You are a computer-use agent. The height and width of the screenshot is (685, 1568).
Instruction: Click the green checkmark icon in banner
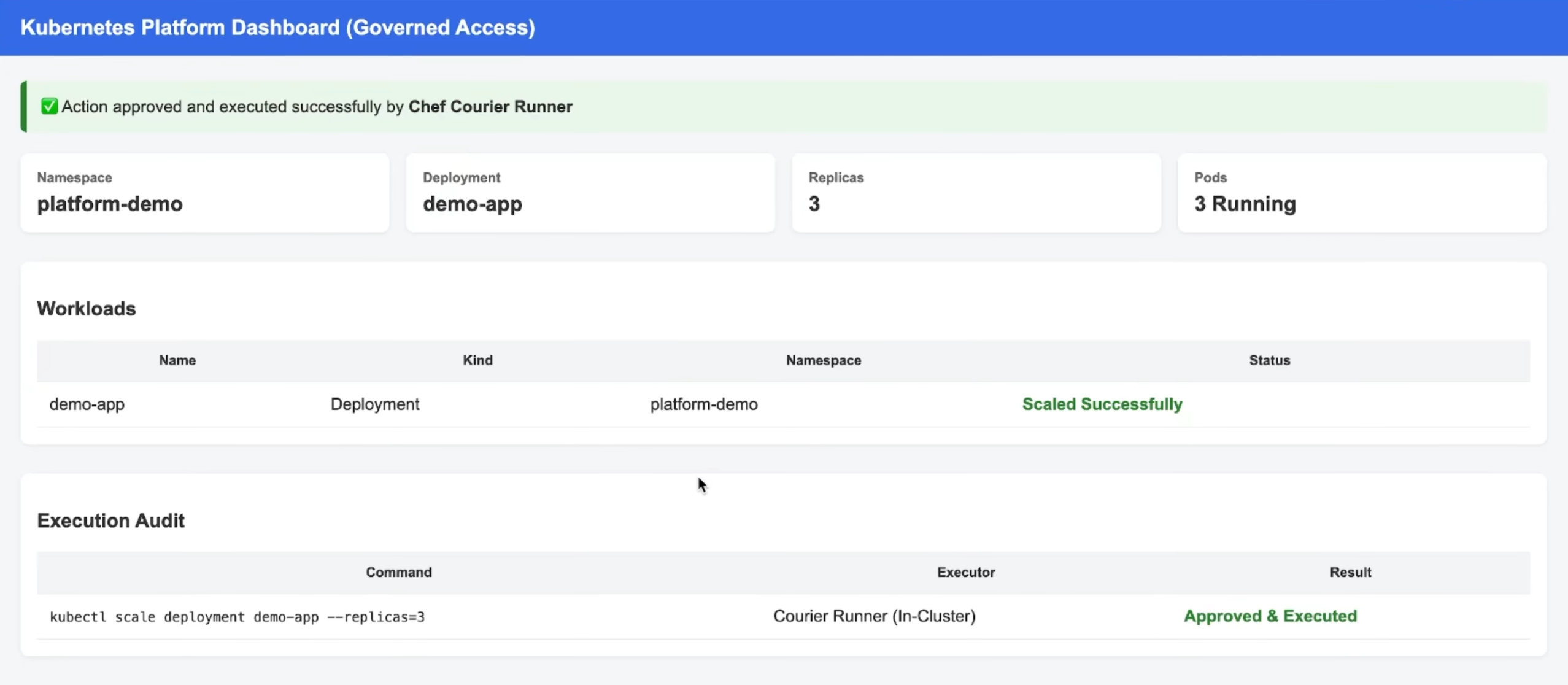49,106
